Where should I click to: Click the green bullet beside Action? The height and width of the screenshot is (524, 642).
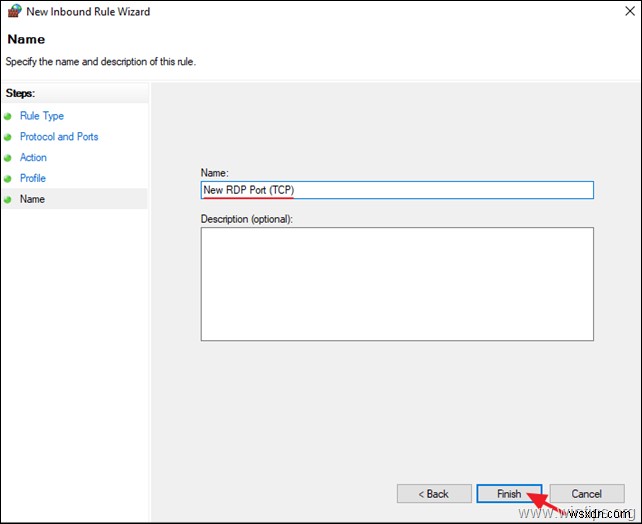[8, 158]
